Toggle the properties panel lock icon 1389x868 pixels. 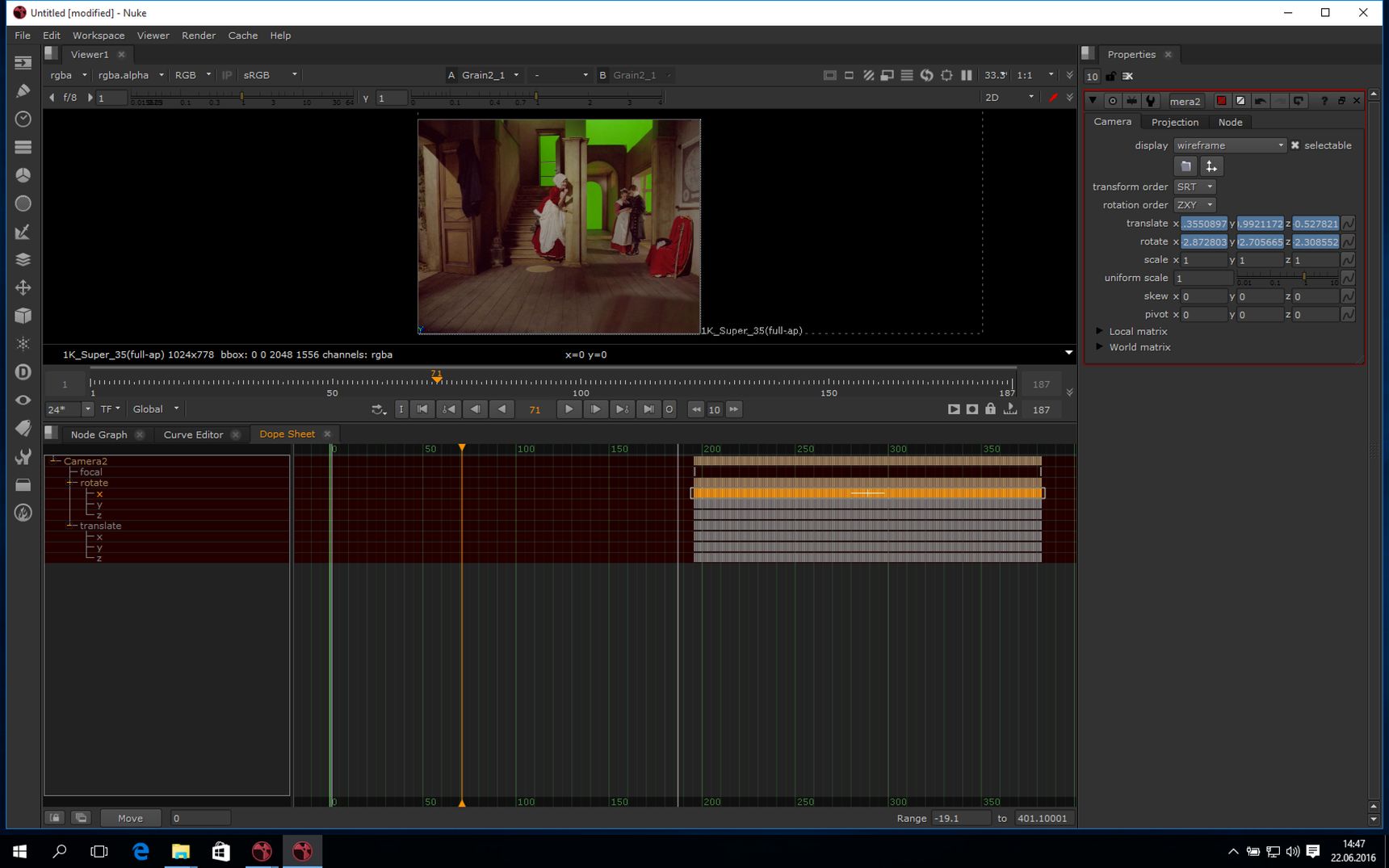tap(1111, 76)
